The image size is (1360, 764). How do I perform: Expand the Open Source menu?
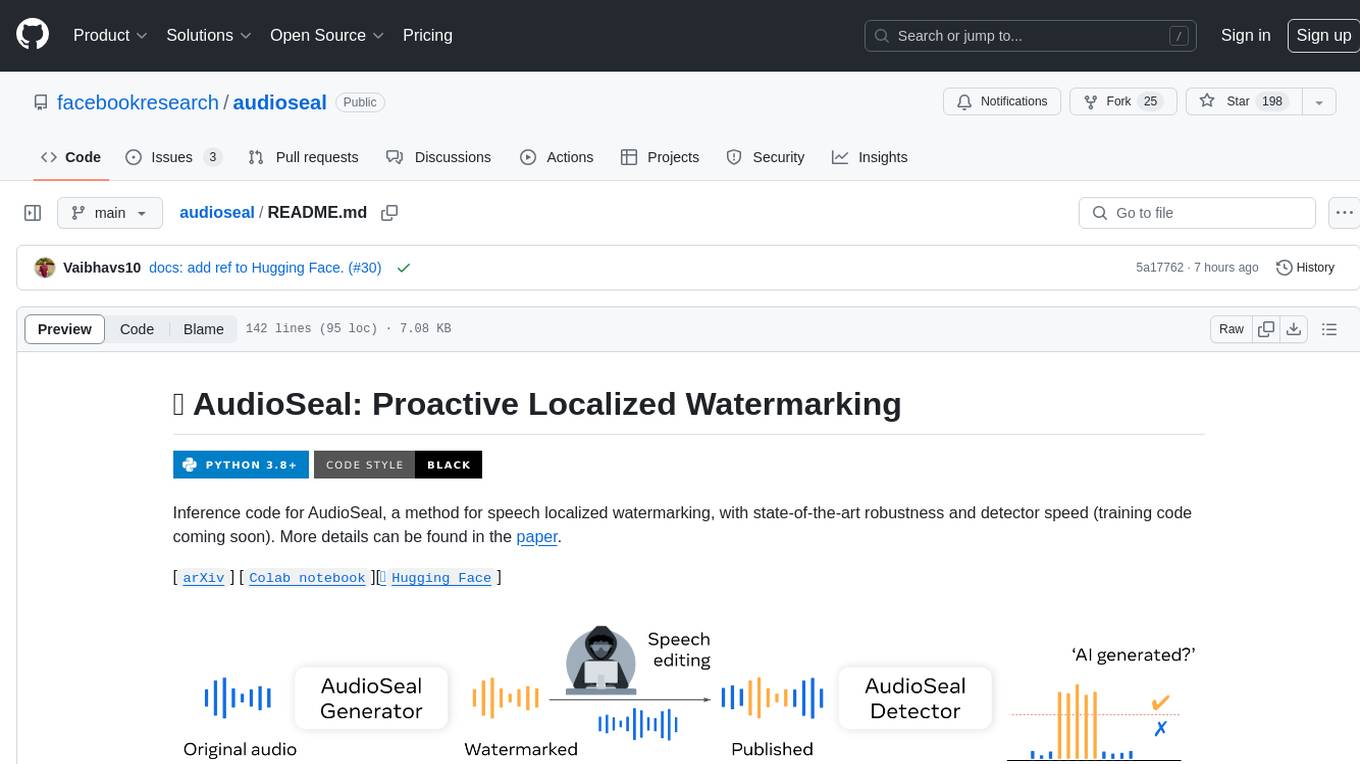coord(327,35)
